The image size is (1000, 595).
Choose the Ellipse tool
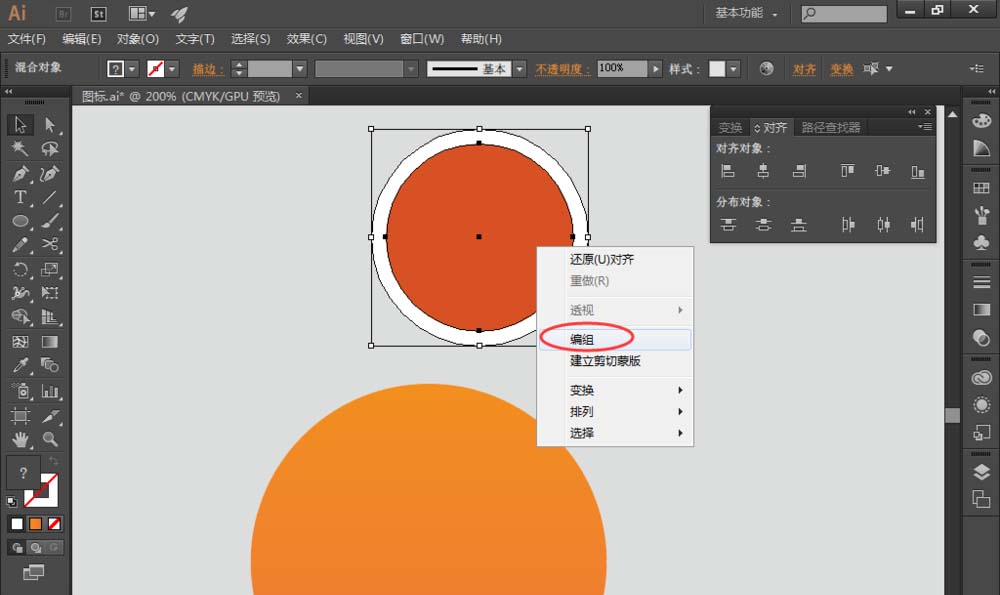pyautogui.click(x=20, y=221)
